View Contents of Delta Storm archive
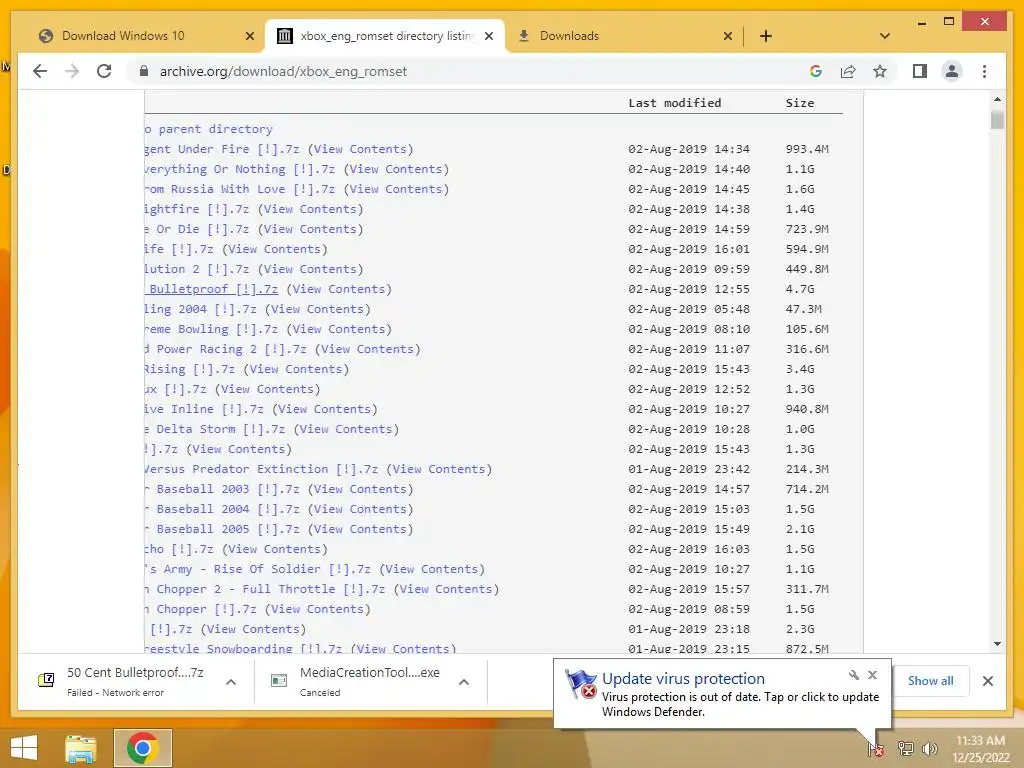The image size is (1024, 768). [346, 429]
